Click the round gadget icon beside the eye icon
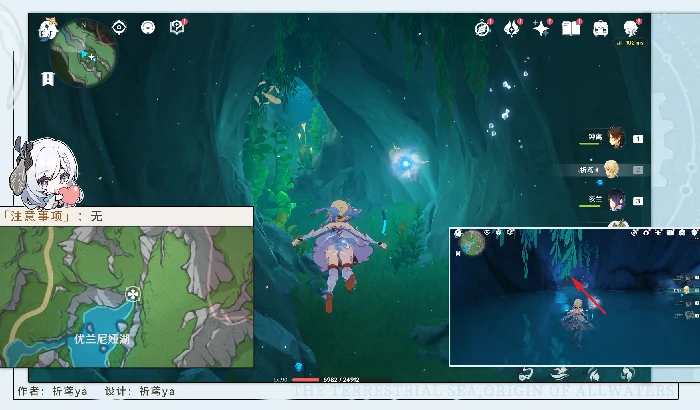 148,28
